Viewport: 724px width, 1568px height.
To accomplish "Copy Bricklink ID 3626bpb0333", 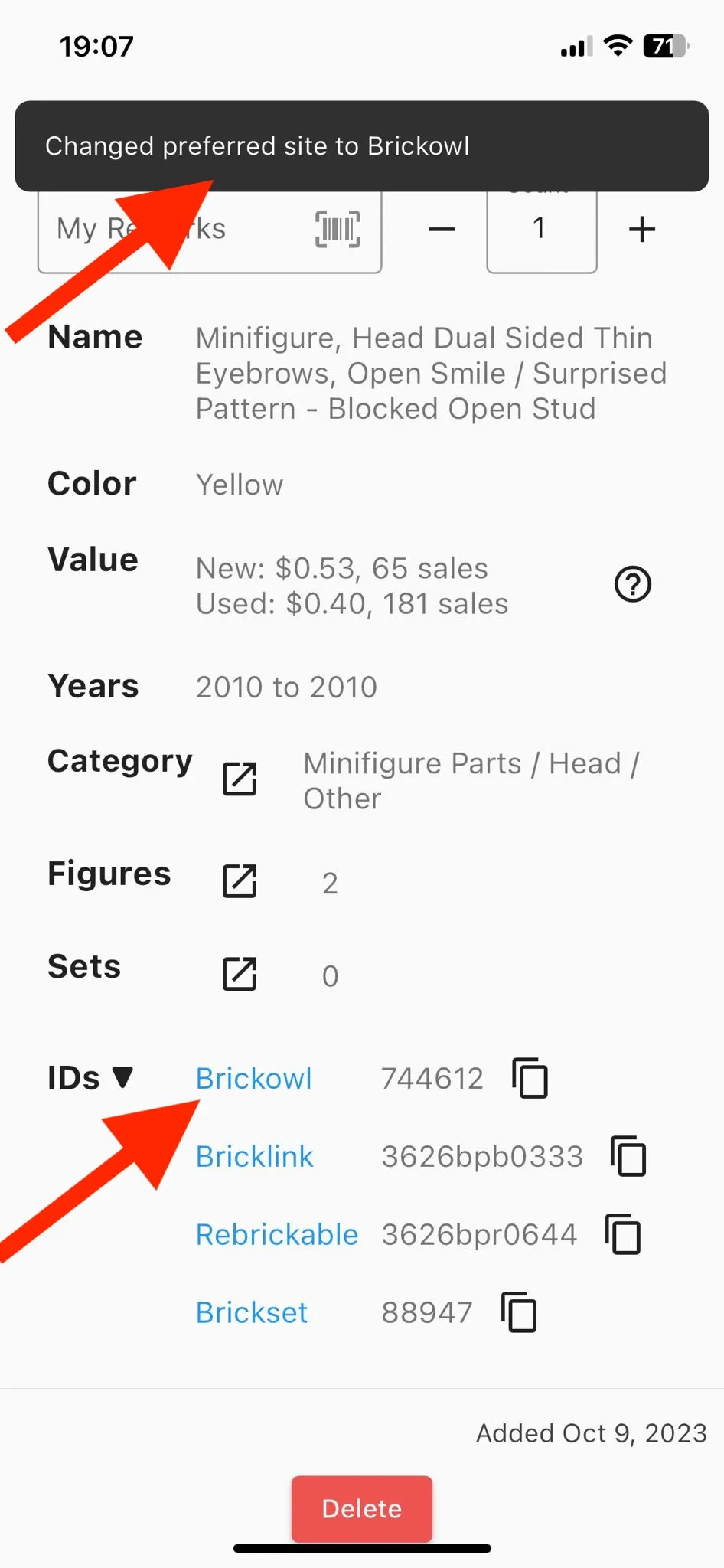I will coord(628,1156).
